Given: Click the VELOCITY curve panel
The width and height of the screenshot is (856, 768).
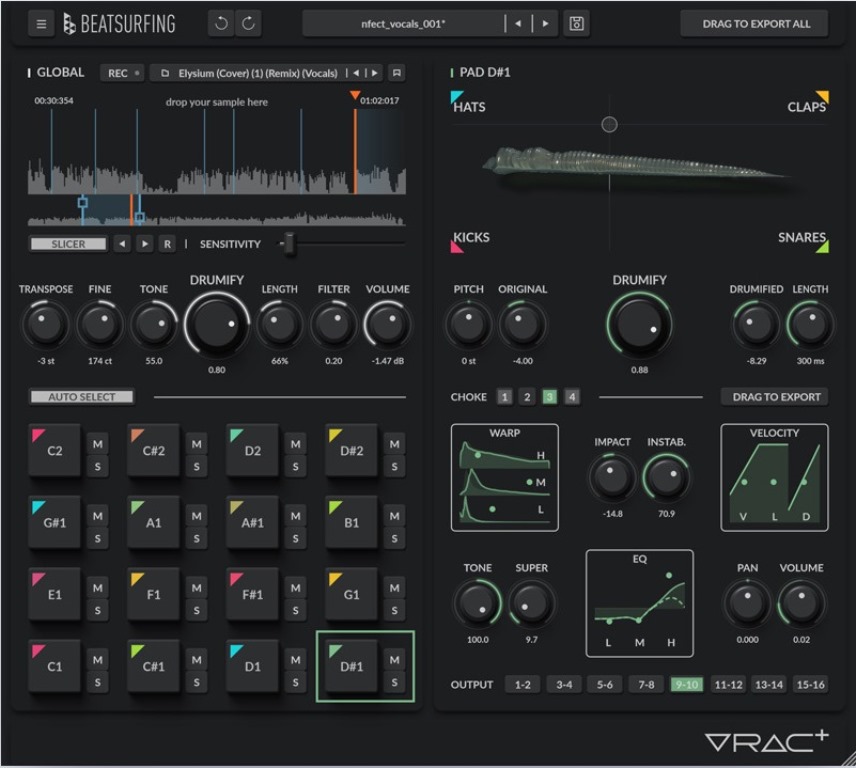Looking at the screenshot, I should pos(774,478).
